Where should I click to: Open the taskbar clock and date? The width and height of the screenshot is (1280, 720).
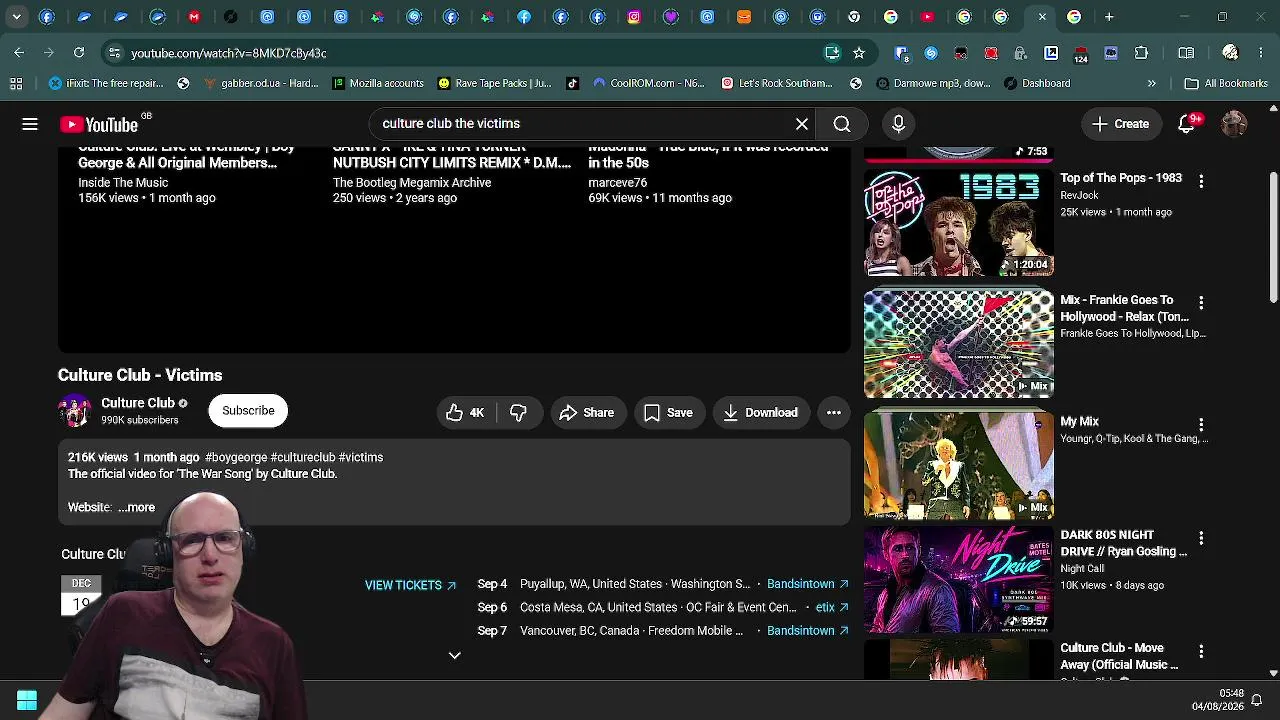tap(1218, 700)
